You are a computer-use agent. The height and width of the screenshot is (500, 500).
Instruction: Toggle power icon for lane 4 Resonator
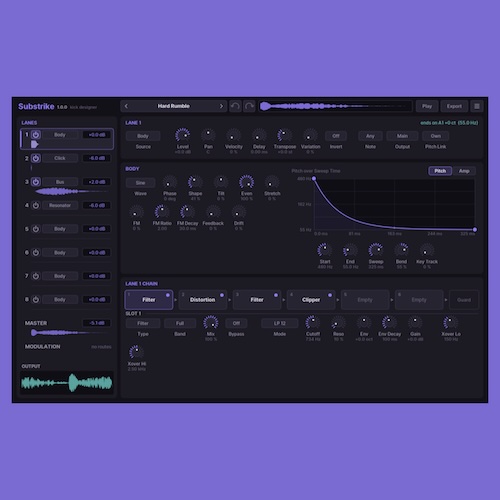click(36, 205)
